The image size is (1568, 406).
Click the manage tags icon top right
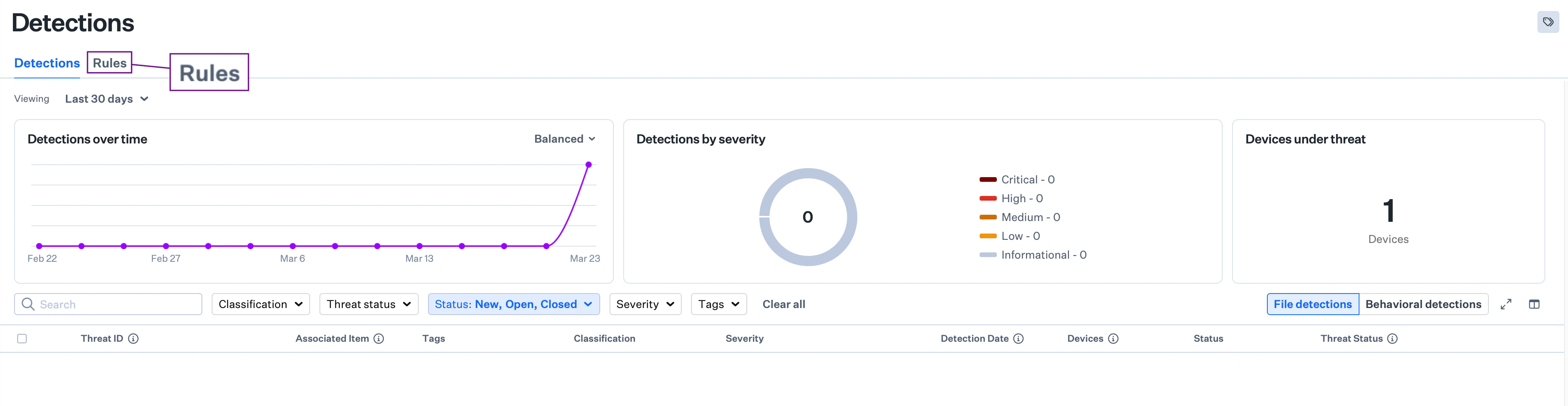tap(1548, 22)
